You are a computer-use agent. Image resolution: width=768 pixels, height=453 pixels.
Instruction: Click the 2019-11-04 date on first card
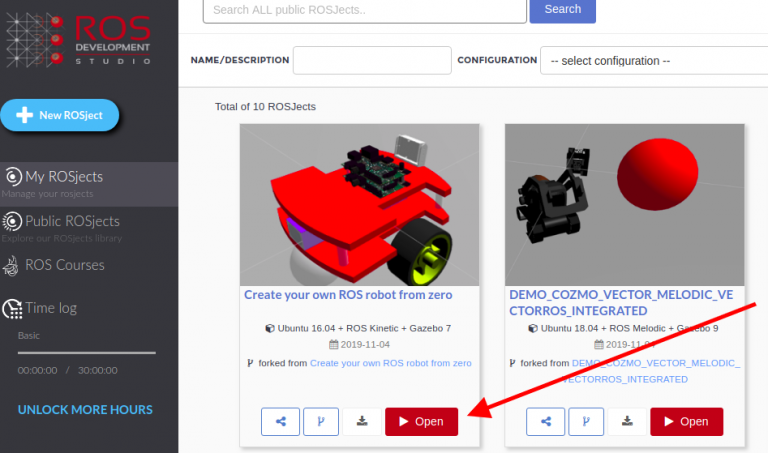tap(365, 345)
